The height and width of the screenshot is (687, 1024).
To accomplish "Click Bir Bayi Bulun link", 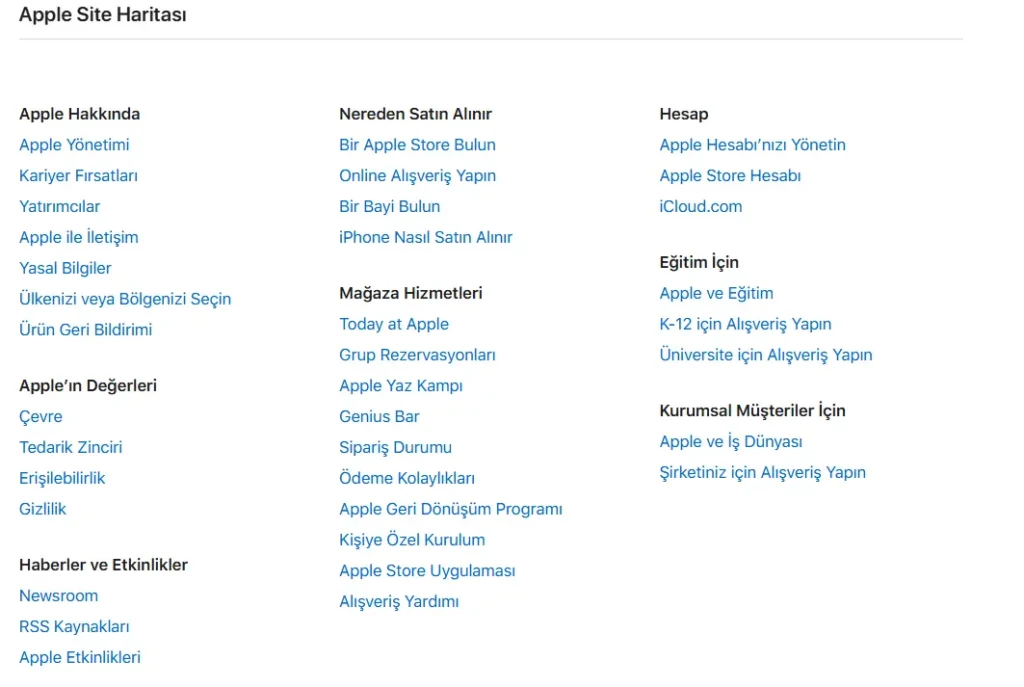I will coord(390,206).
